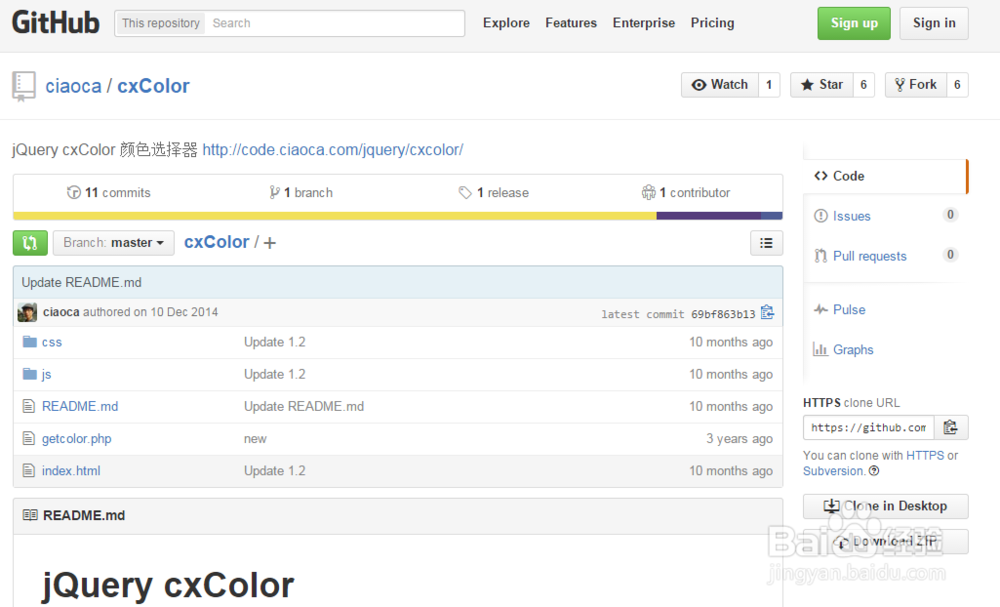1000x607 pixels.
Task: Switch to list view with the list icon
Action: coord(766,242)
